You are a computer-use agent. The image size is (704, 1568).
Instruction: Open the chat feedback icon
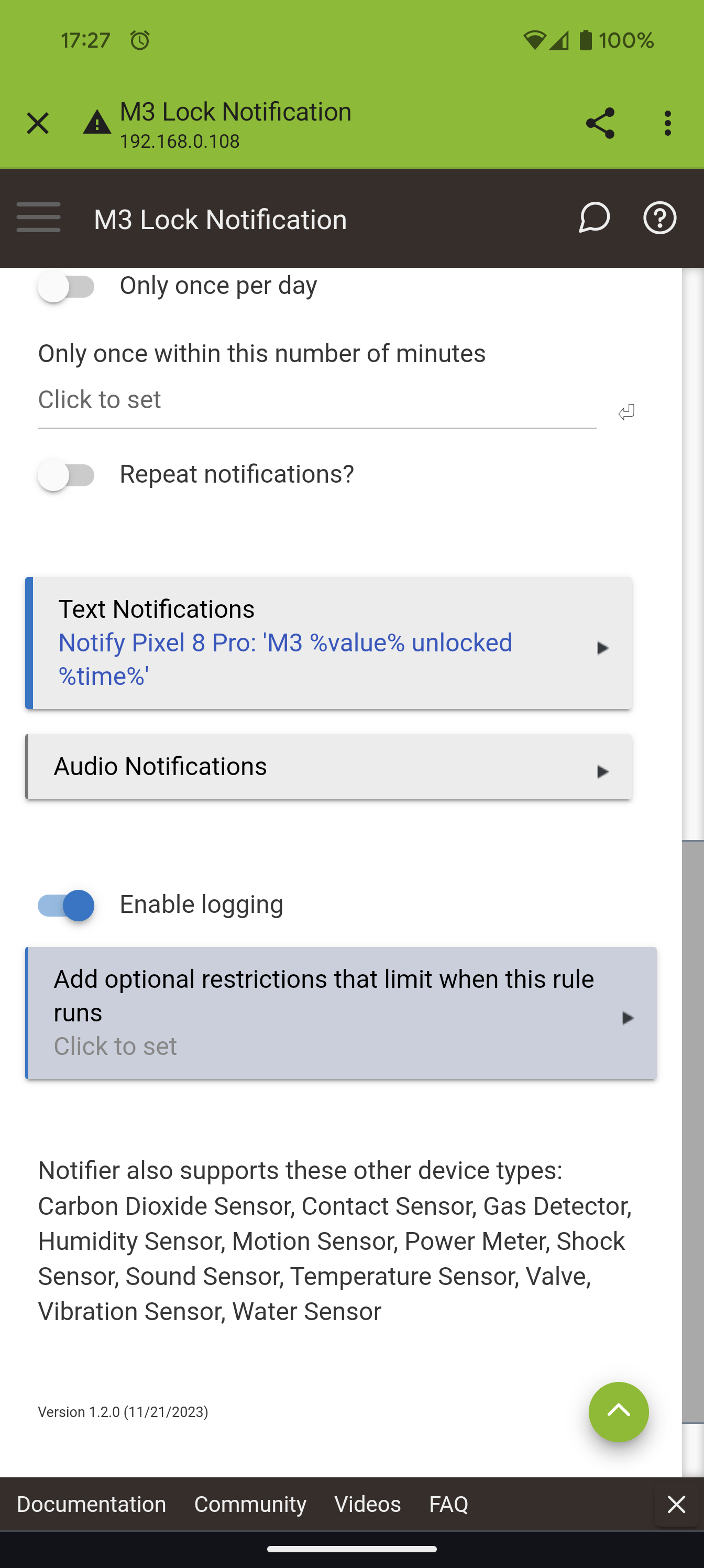tap(594, 218)
